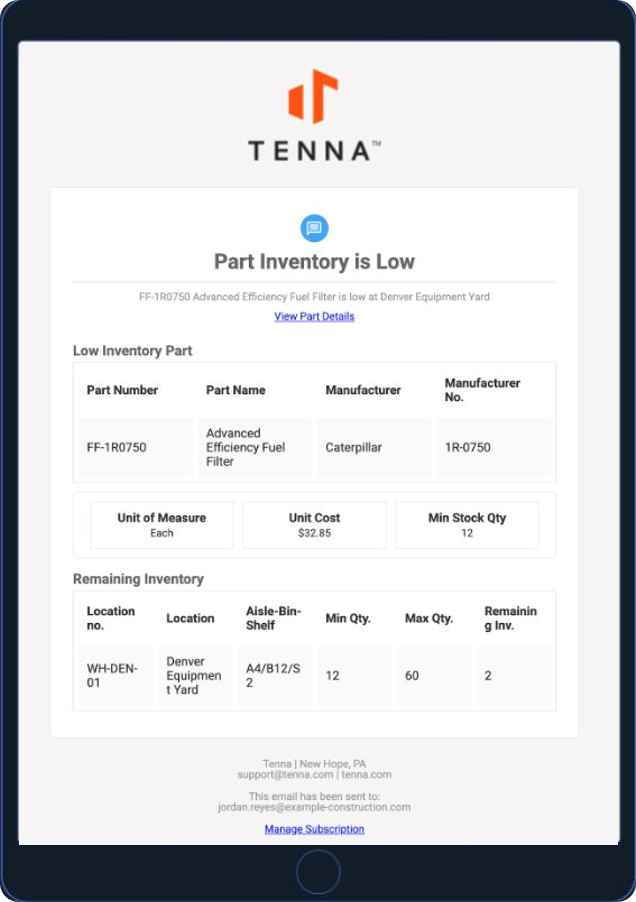The height and width of the screenshot is (902, 636).
Task: Select the Remaining Inv. column header
Action: click(511, 618)
